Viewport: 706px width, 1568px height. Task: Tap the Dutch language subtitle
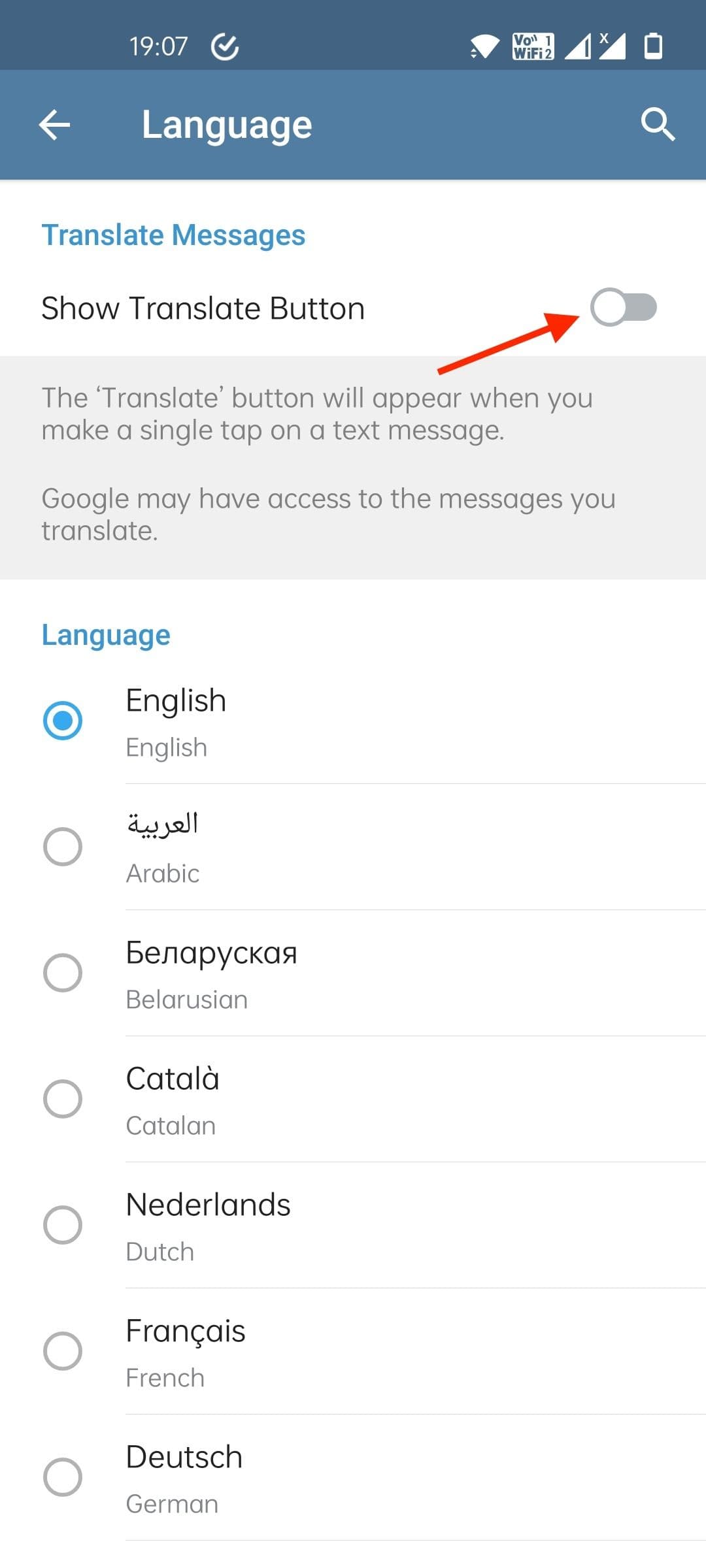[160, 1252]
